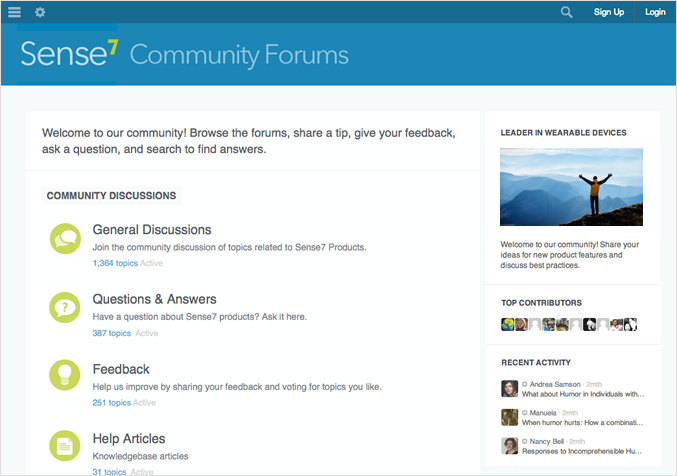Screen dimensions: 677x476
Task: Click the search magnifier icon
Action: pyautogui.click(x=566, y=12)
